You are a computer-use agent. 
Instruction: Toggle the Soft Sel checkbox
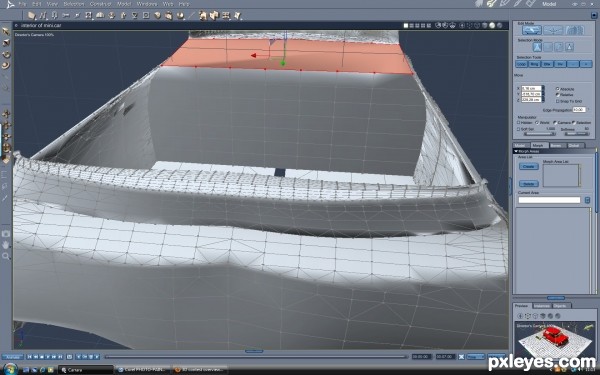519,129
